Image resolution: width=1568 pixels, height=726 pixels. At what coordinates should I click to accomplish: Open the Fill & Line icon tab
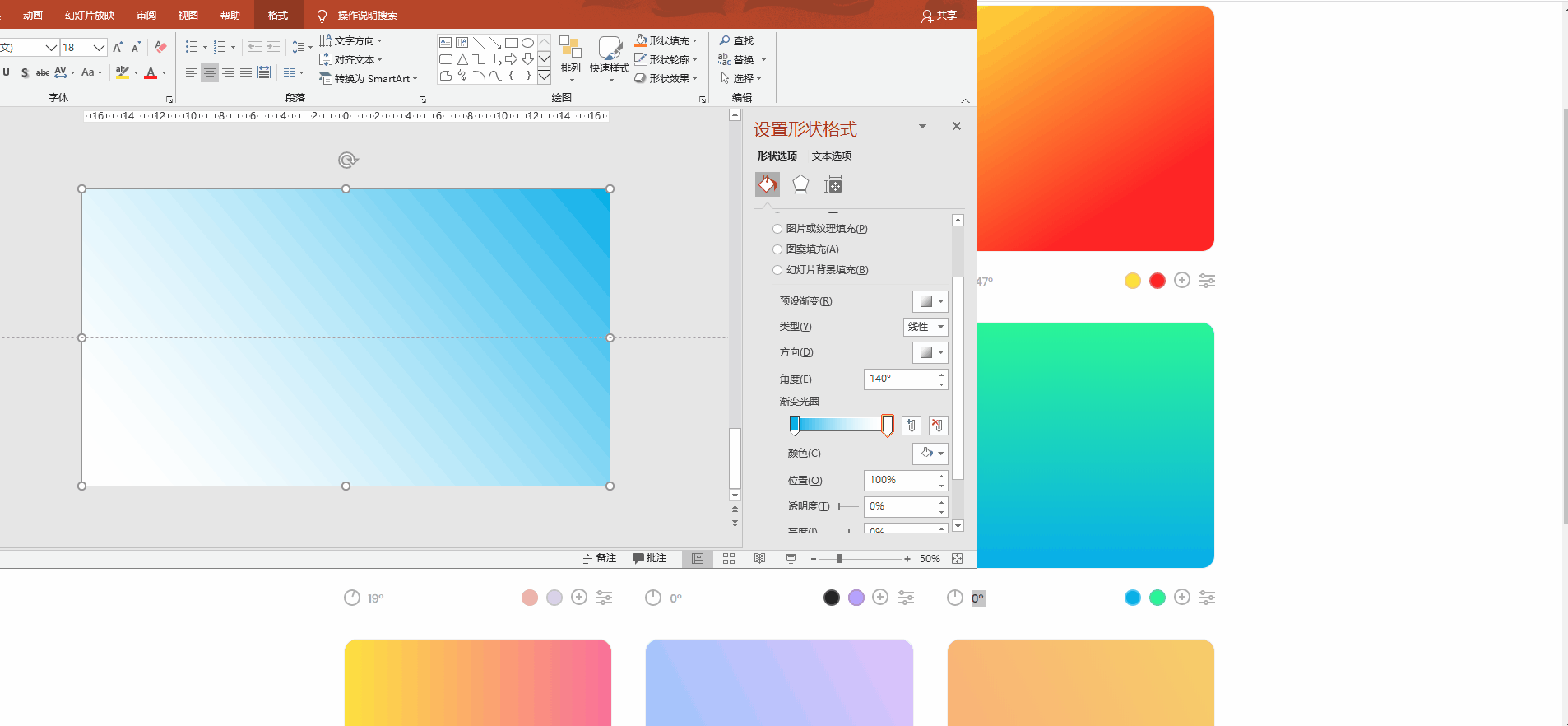click(x=767, y=184)
